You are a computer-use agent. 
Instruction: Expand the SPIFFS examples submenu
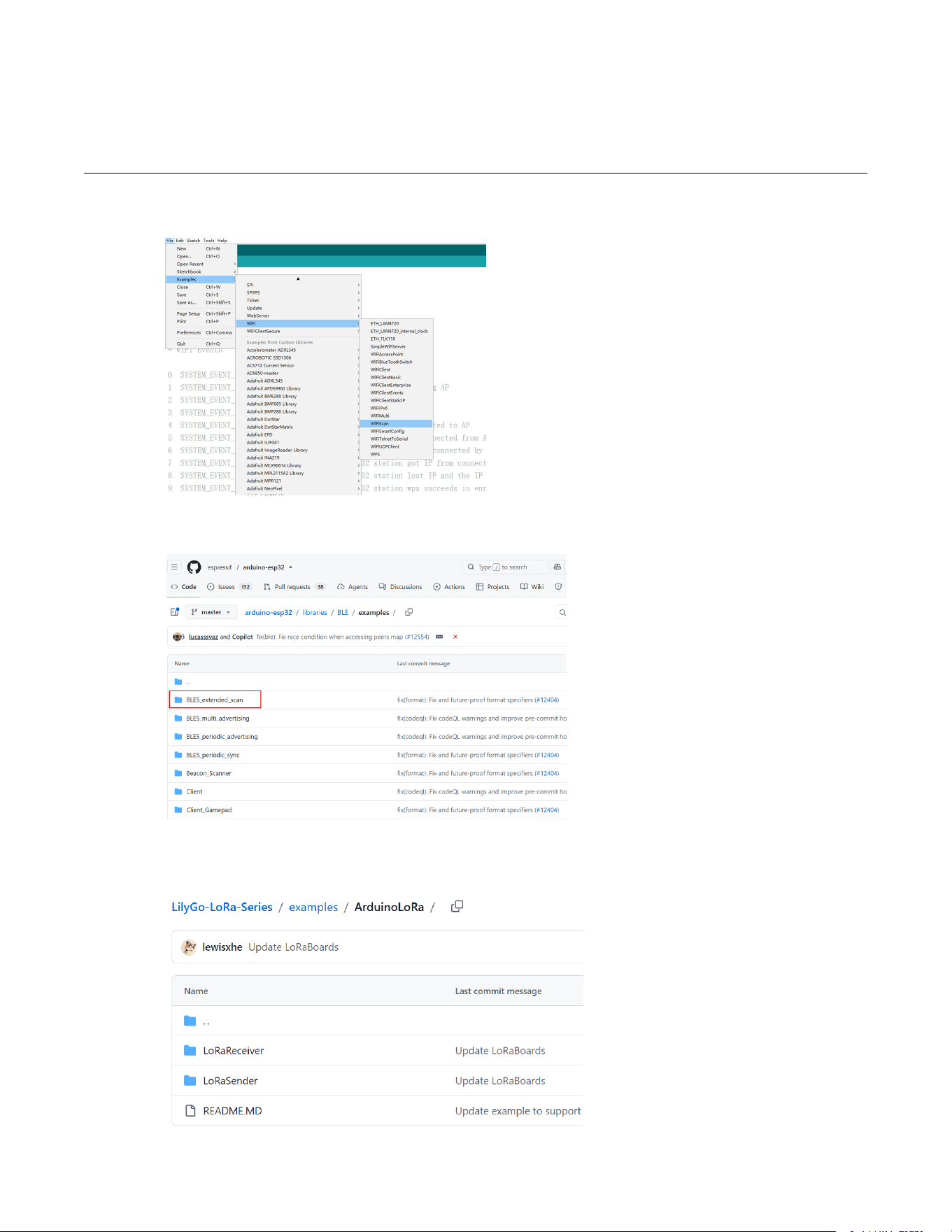[298, 292]
